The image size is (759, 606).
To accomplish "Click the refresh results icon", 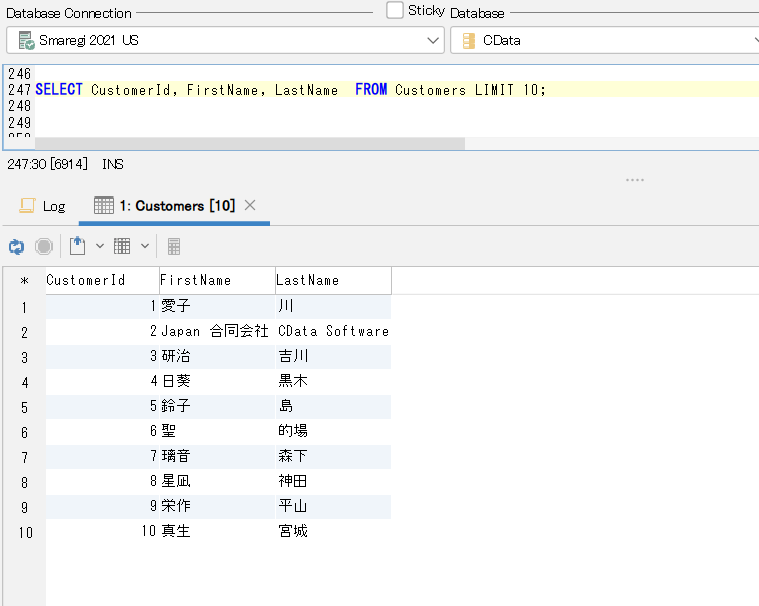I will coord(16,246).
